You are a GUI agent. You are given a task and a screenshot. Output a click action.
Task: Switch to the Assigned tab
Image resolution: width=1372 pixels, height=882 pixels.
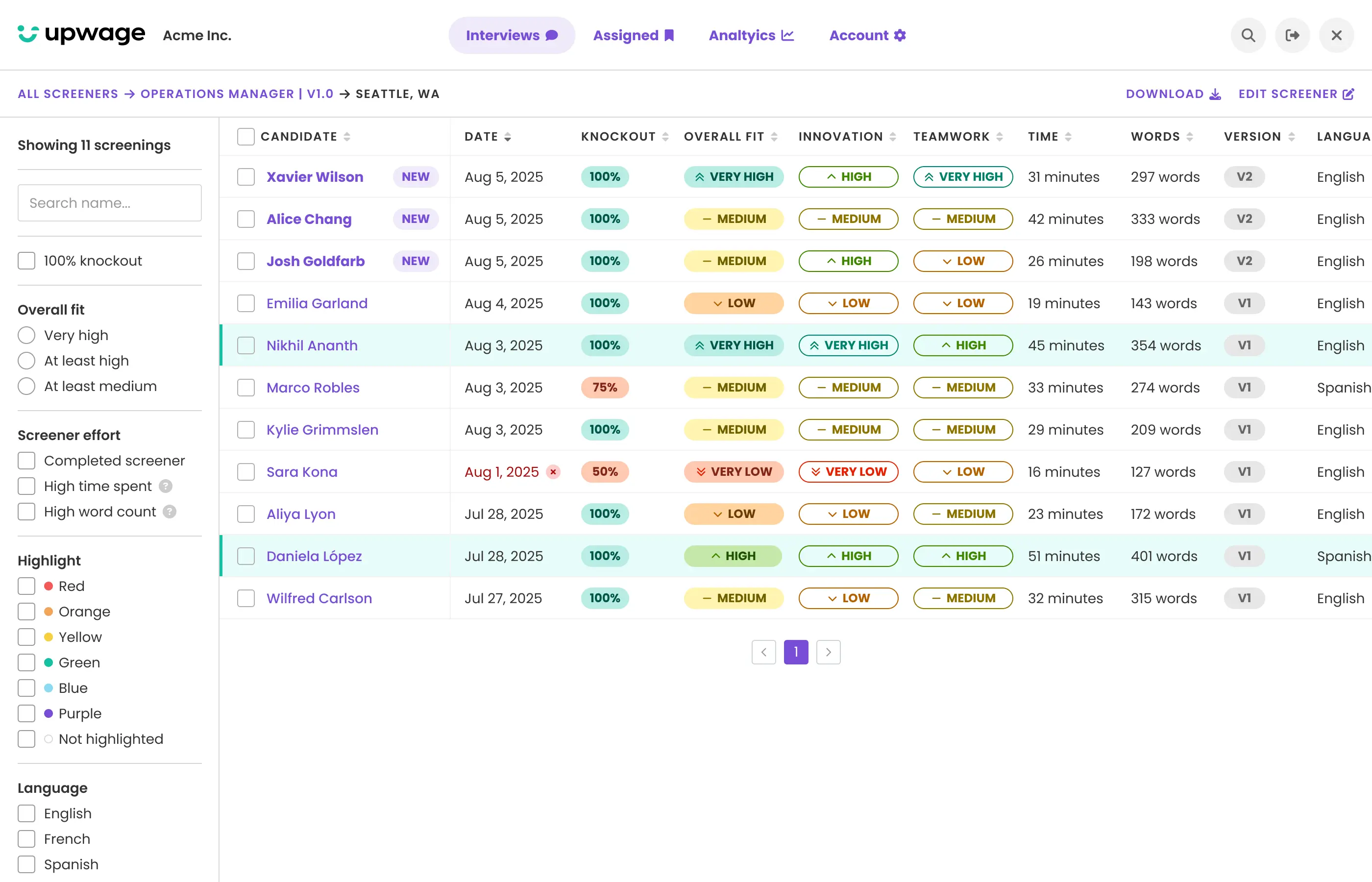(633, 35)
